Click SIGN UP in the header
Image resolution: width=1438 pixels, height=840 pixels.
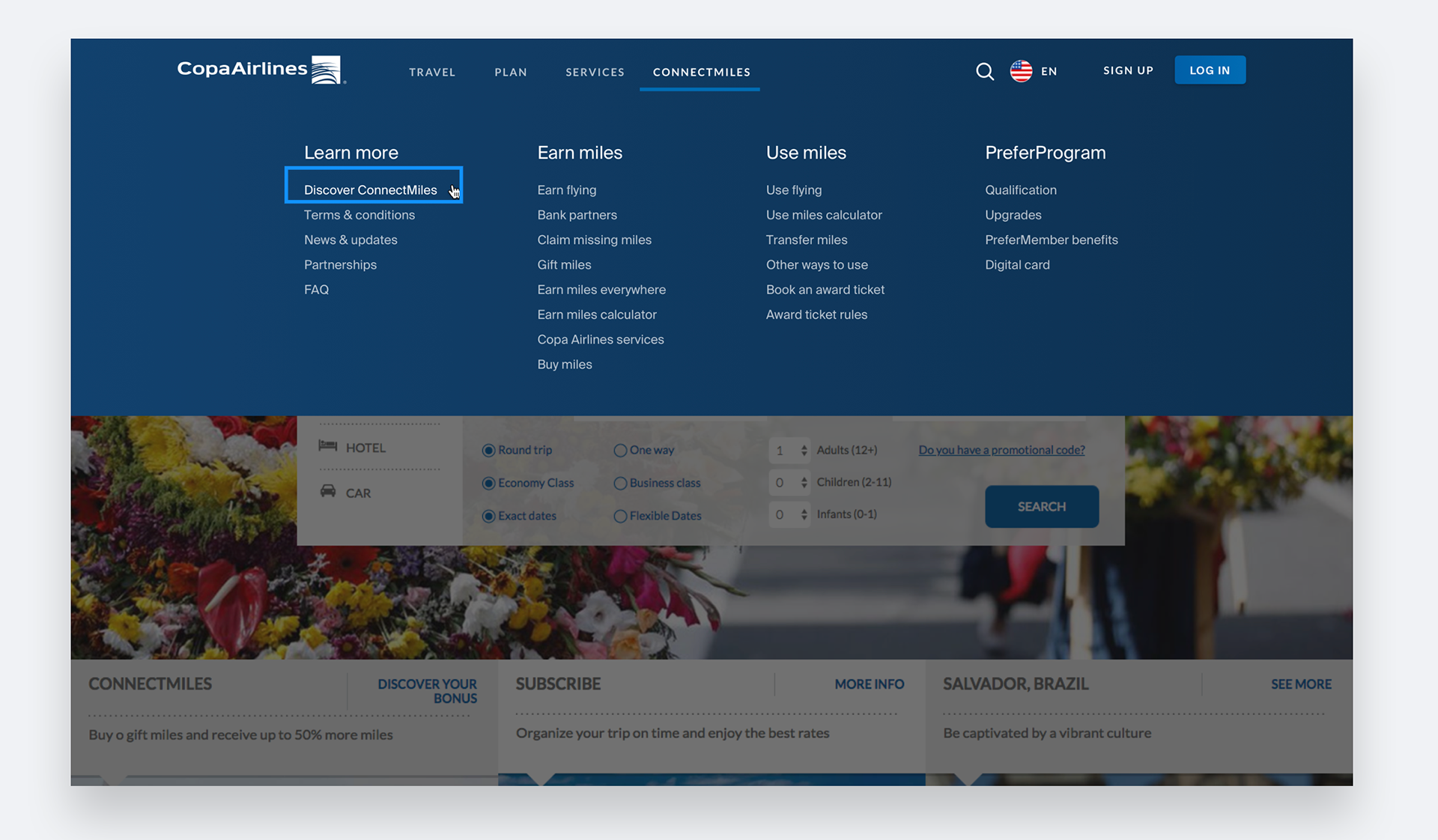pyautogui.click(x=1128, y=70)
